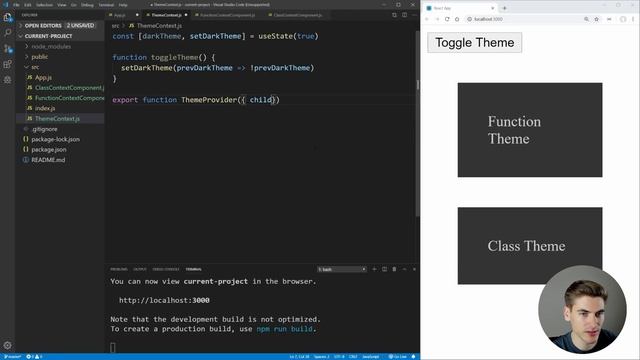Open index.js in the file explorer
Viewport: 640px width, 360px height.
tap(60, 108)
